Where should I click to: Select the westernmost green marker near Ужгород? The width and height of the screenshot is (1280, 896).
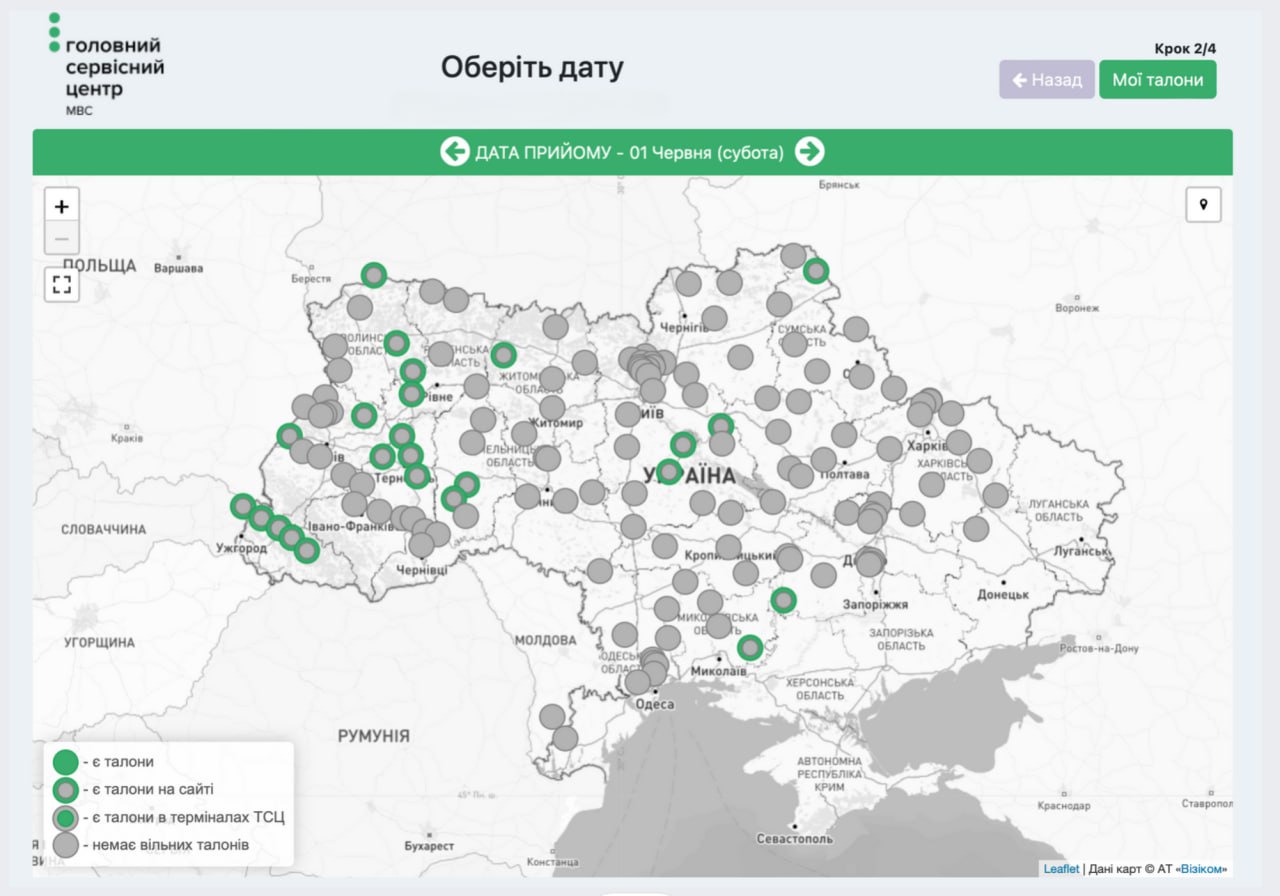point(243,507)
